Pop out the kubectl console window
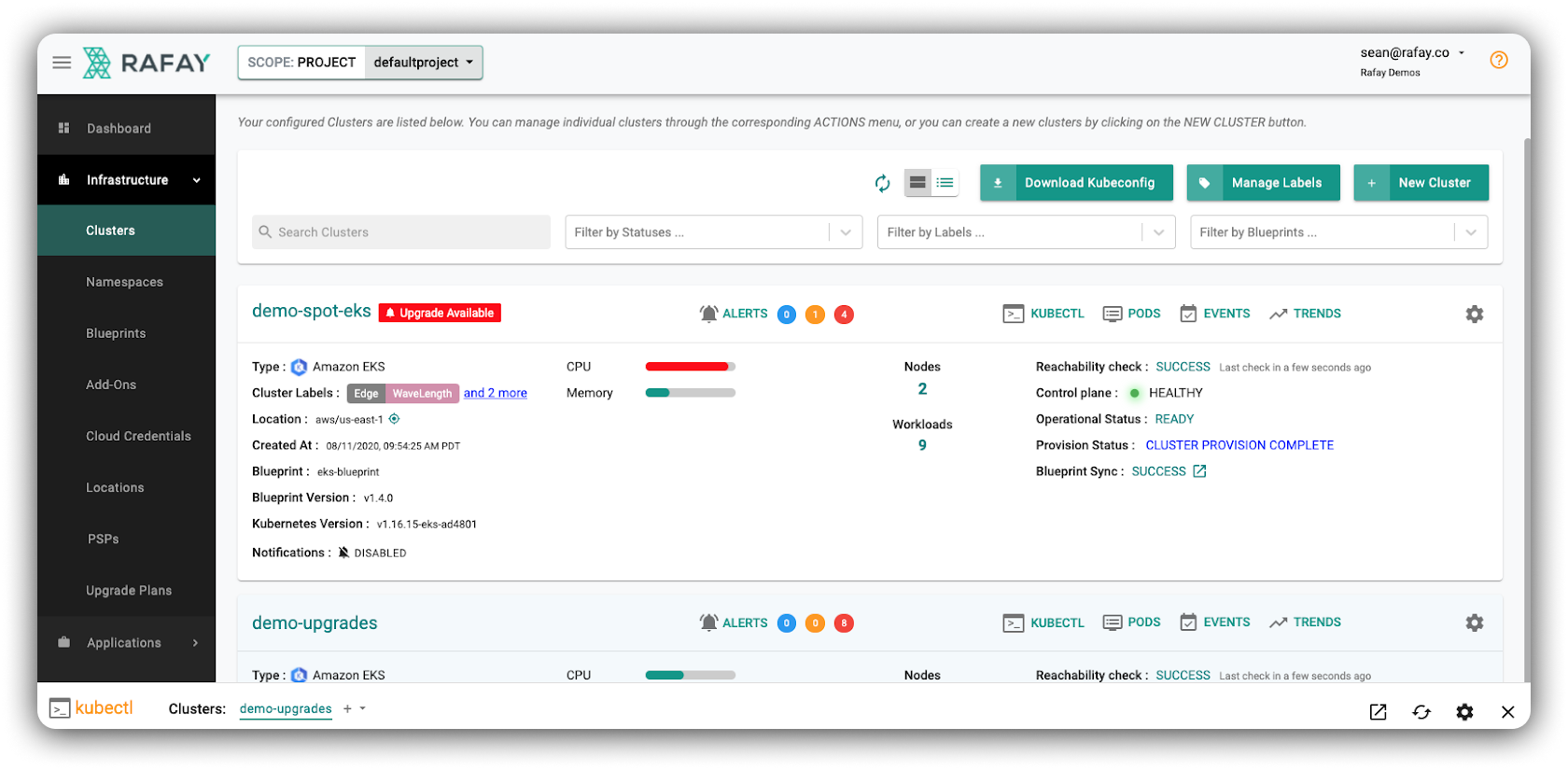 pos(1378,712)
